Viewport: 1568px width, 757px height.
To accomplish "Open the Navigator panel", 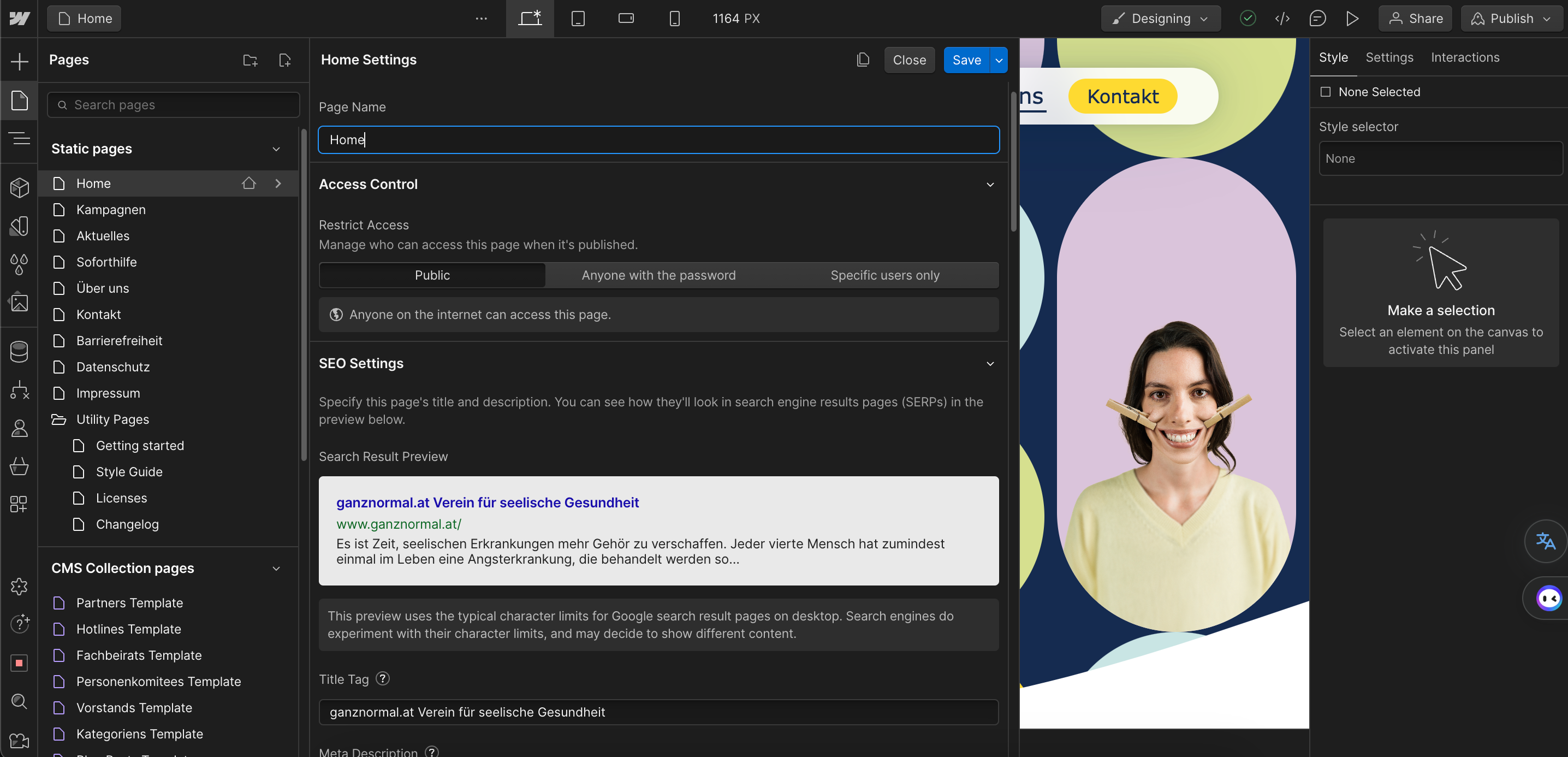I will [x=19, y=138].
